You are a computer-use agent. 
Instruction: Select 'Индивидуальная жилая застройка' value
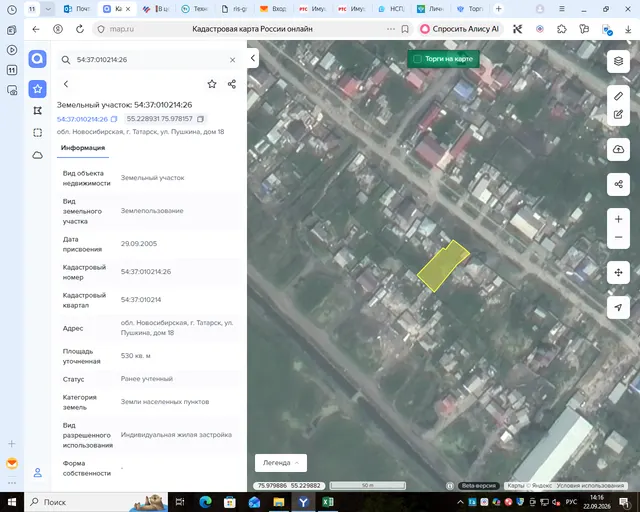point(176,435)
